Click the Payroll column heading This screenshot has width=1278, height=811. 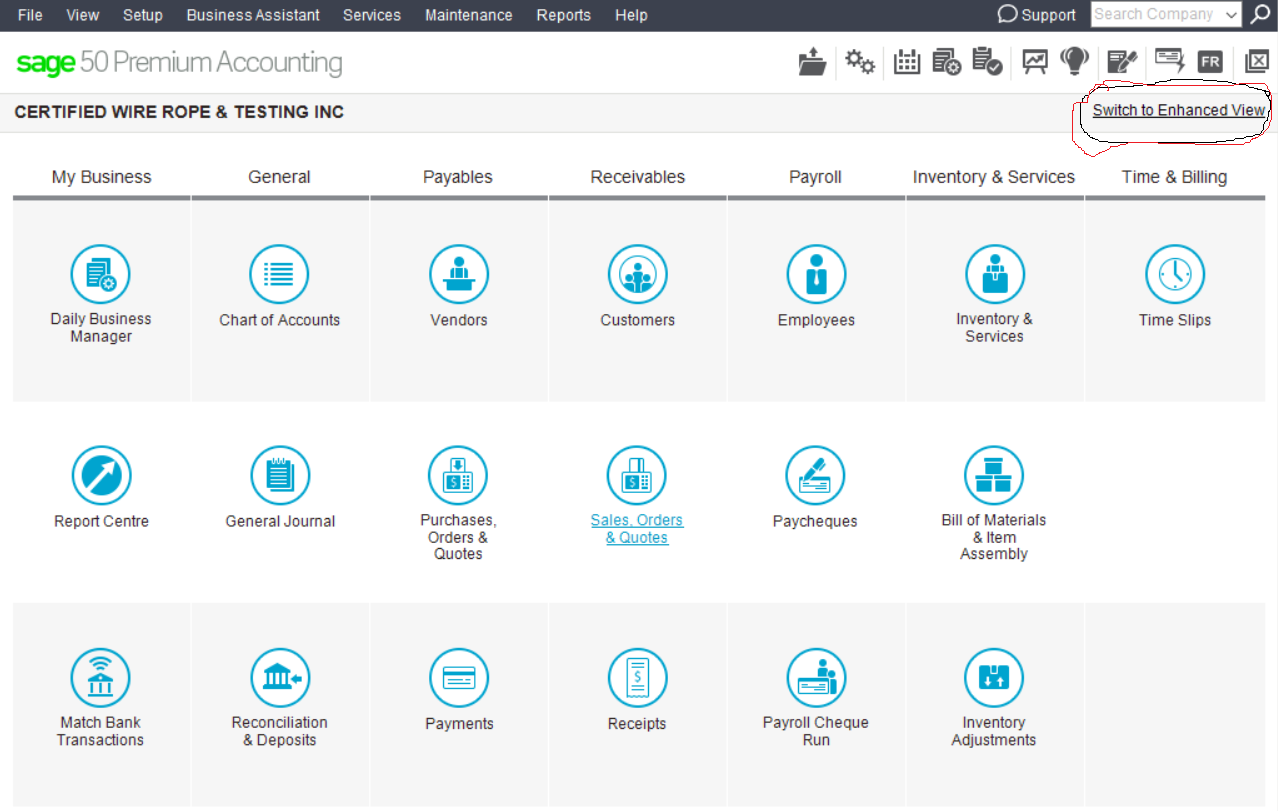816,177
